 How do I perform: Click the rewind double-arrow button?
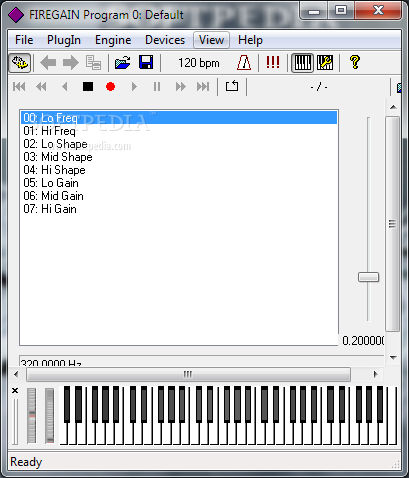[x=41, y=87]
